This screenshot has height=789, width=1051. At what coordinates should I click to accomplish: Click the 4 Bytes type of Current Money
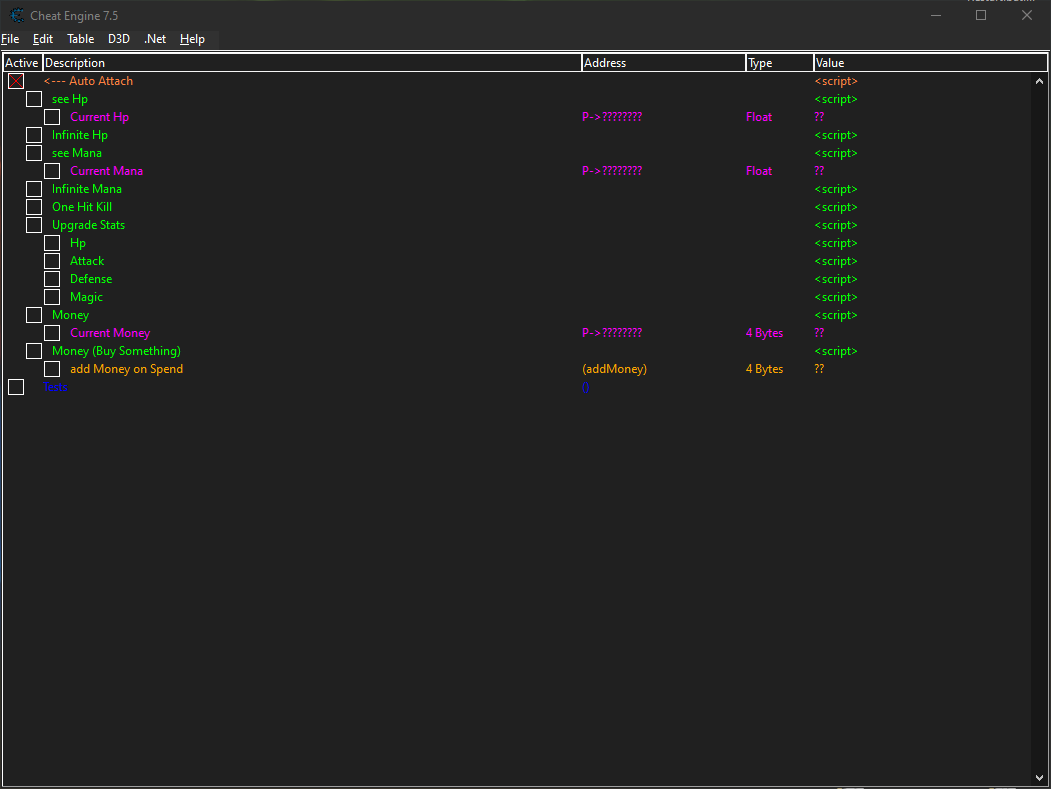[764, 333]
